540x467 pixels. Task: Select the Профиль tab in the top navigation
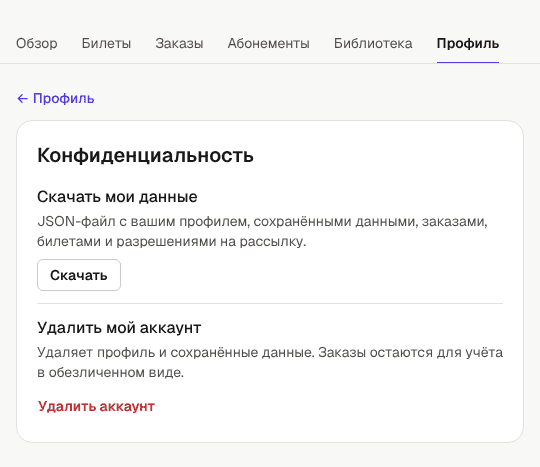(x=468, y=43)
